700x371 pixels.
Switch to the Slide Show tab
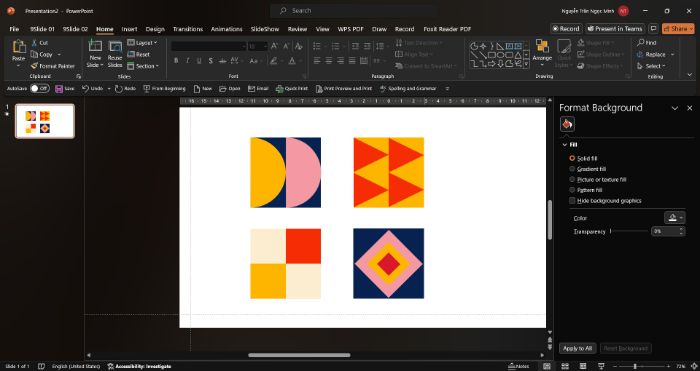(x=265, y=29)
